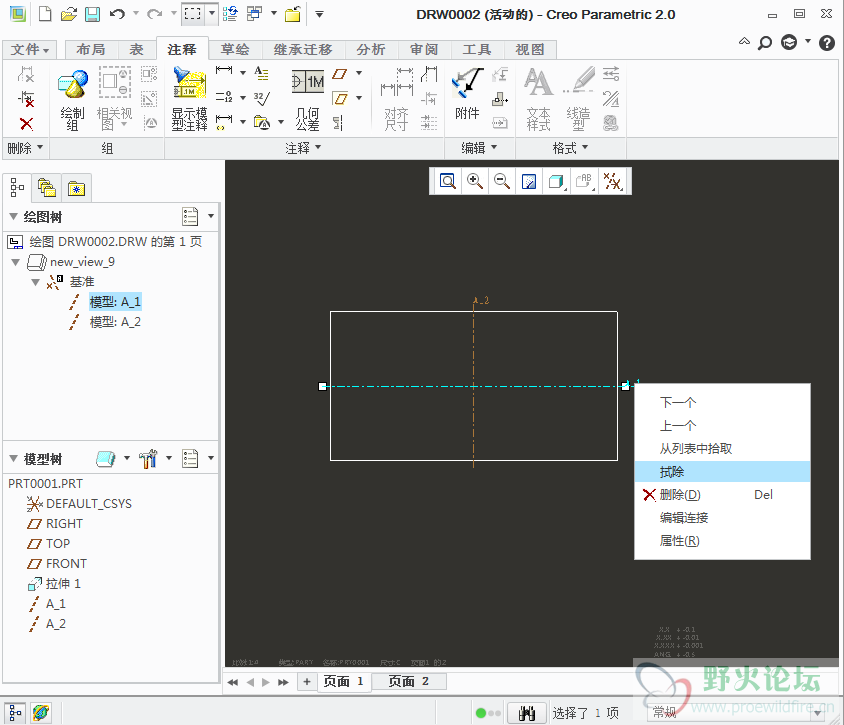
Task: Click the New file icon
Action: click(45, 14)
